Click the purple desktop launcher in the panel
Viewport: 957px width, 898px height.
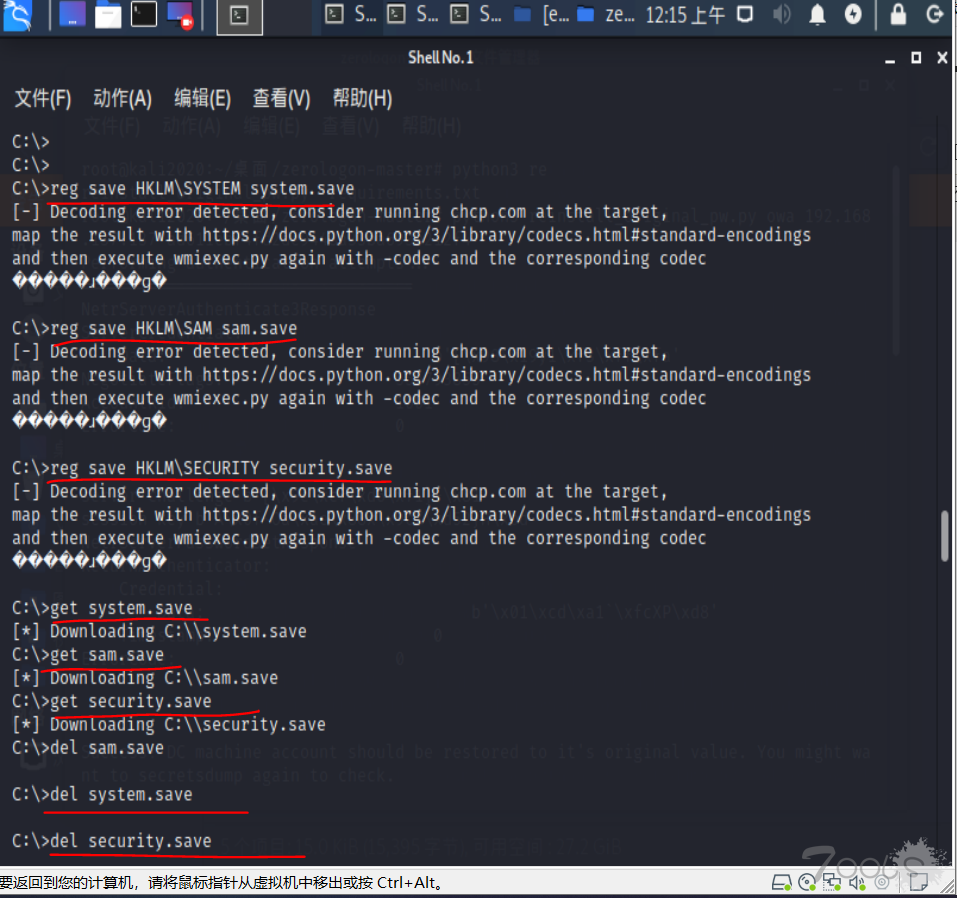tap(71, 15)
